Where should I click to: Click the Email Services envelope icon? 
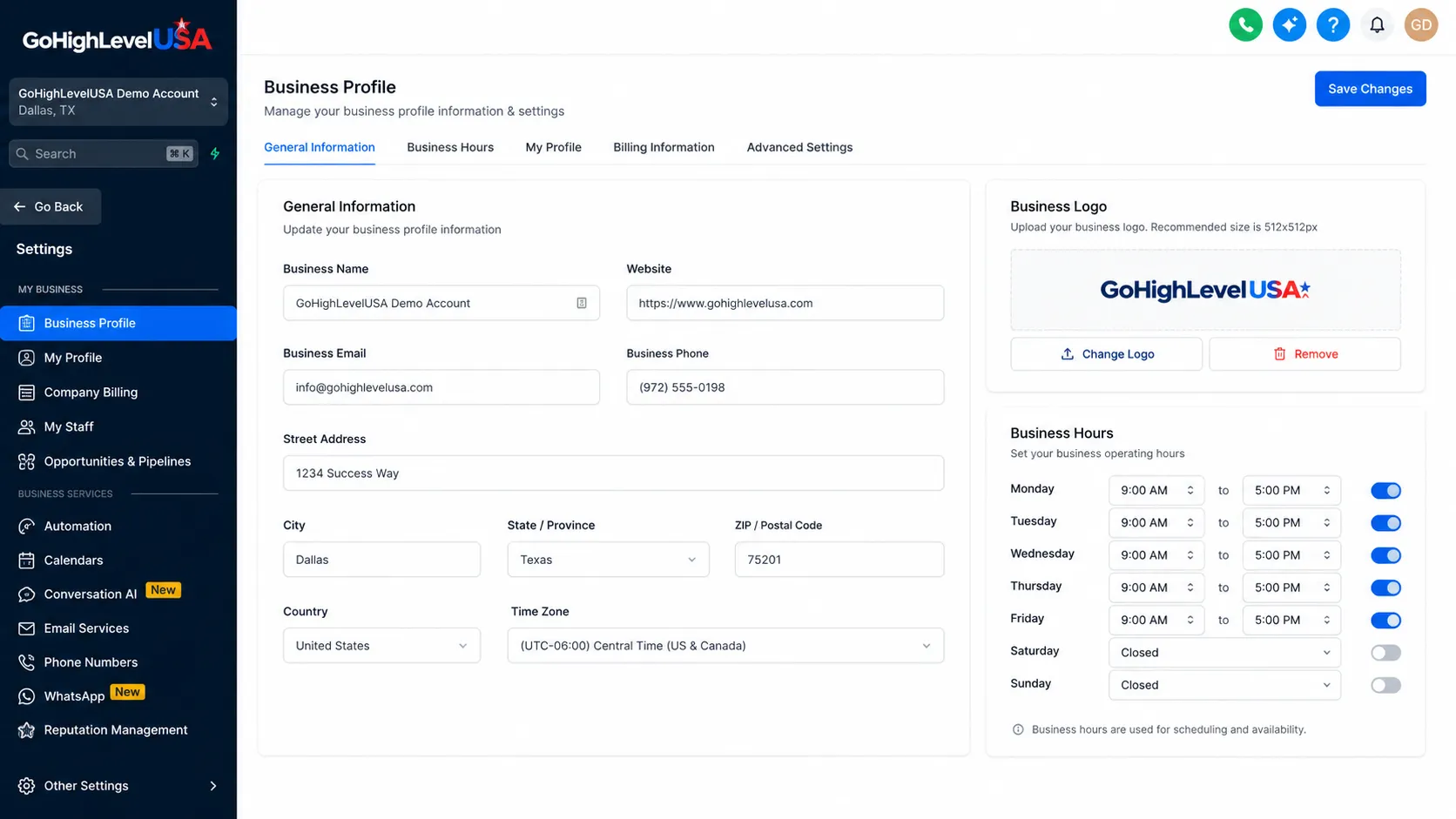click(x=27, y=628)
